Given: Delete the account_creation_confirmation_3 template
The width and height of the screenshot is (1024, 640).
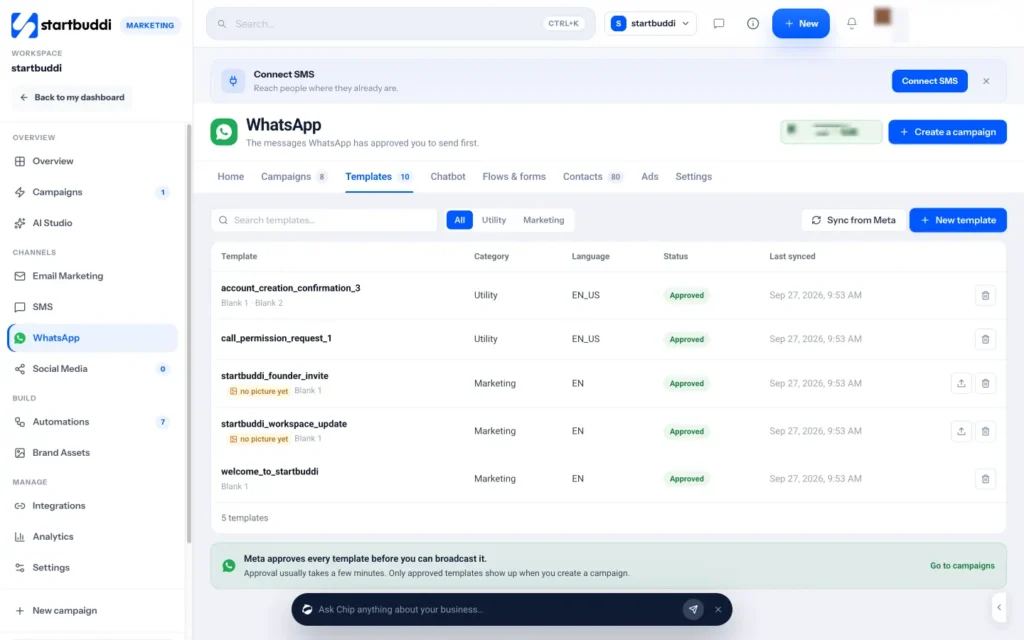Looking at the screenshot, I should tap(985, 295).
